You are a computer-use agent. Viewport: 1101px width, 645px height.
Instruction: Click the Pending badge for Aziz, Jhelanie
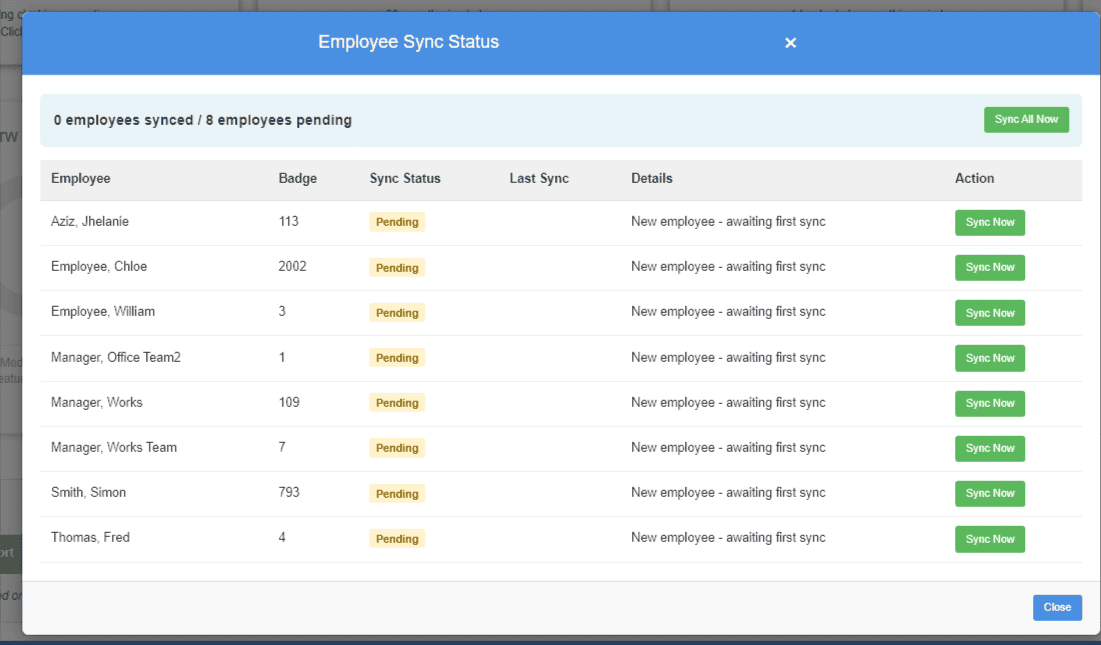coord(397,222)
